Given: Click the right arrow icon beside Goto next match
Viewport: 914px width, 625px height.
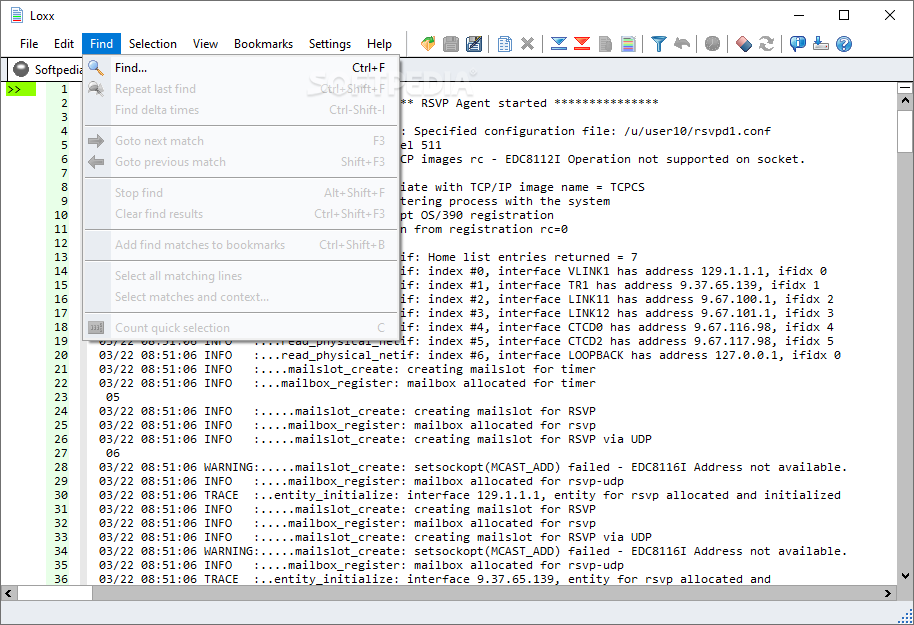Looking at the screenshot, I should tap(96, 141).
